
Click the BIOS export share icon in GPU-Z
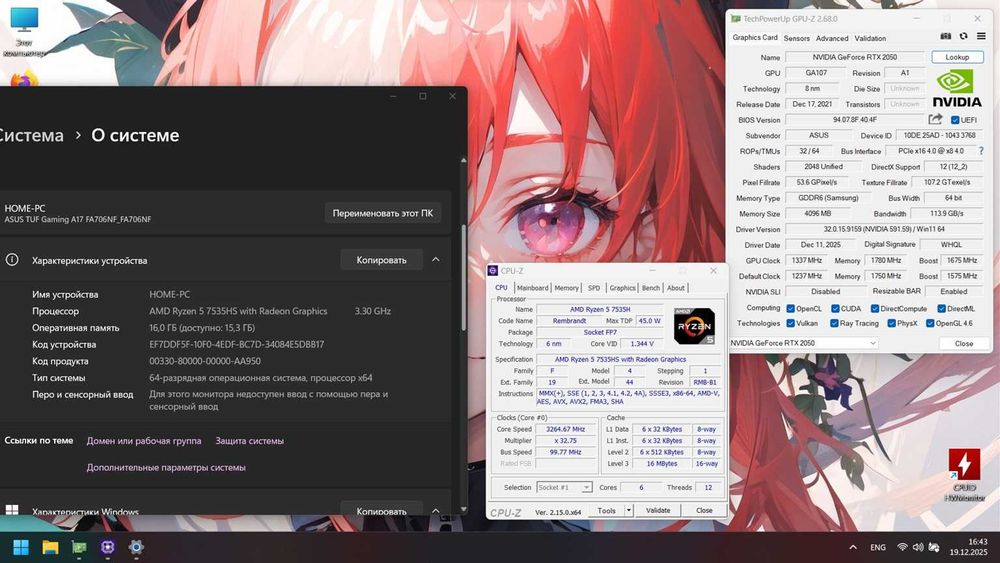(x=935, y=119)
